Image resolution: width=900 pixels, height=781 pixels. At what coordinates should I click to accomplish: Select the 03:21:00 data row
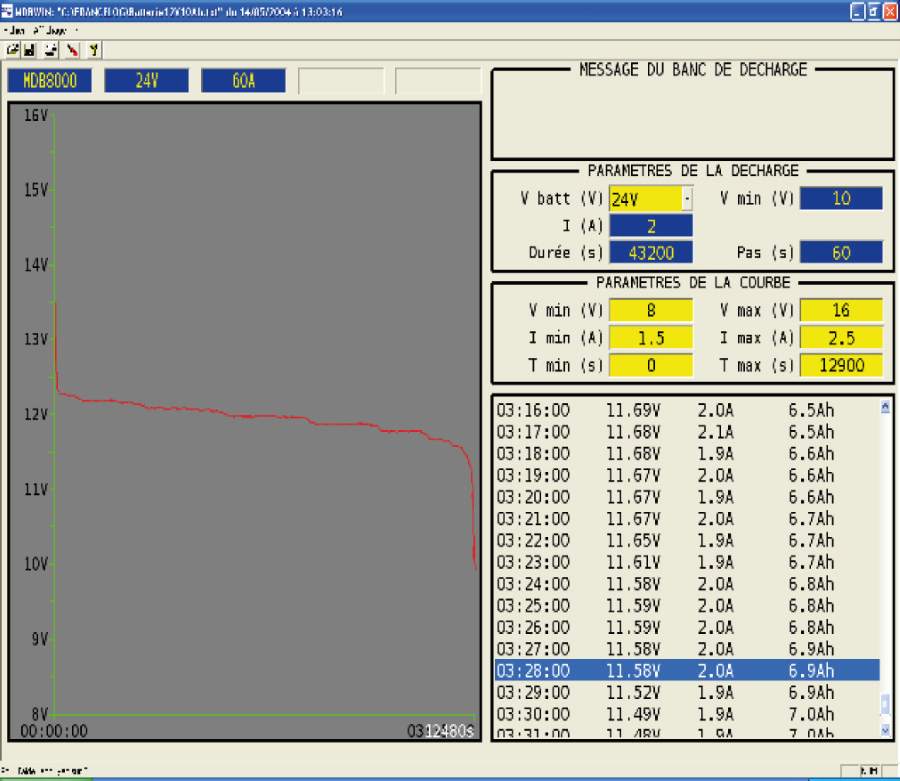[687, 519]
